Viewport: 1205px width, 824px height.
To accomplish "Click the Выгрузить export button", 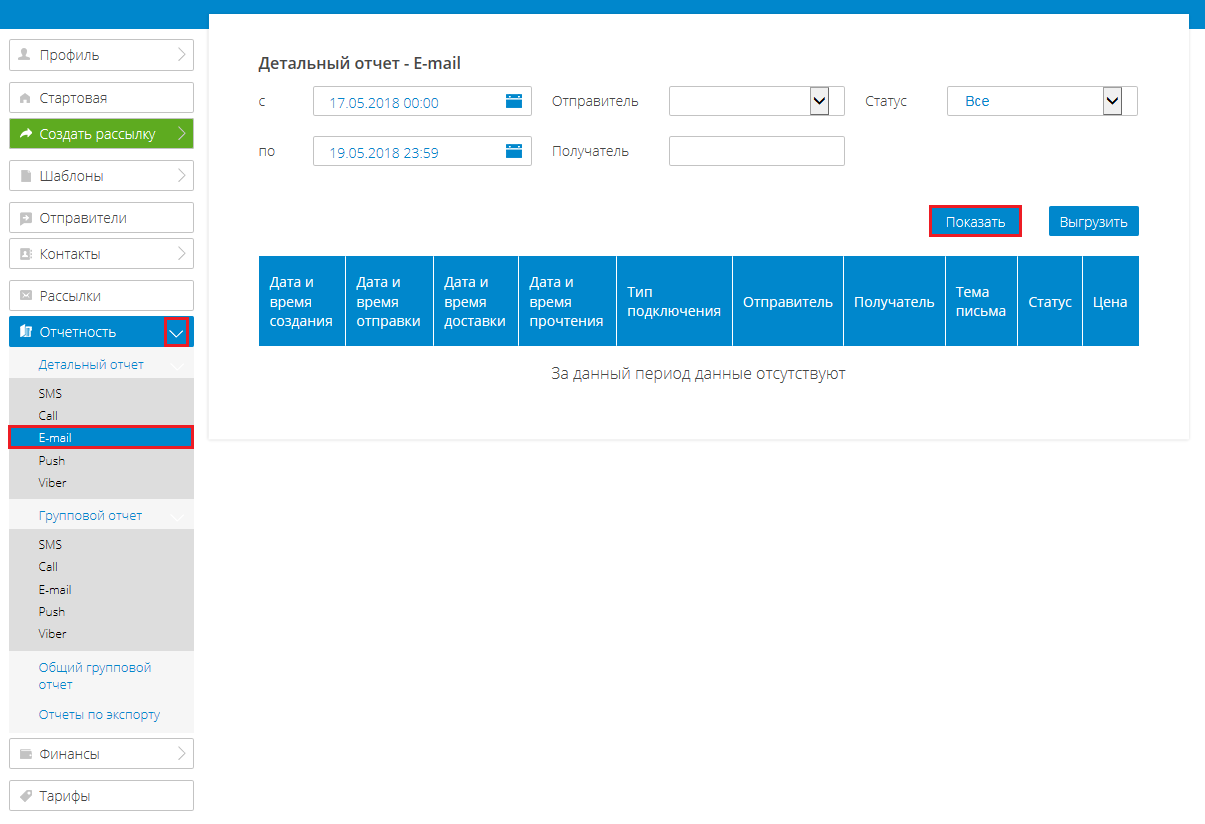I will (1094, 221).
